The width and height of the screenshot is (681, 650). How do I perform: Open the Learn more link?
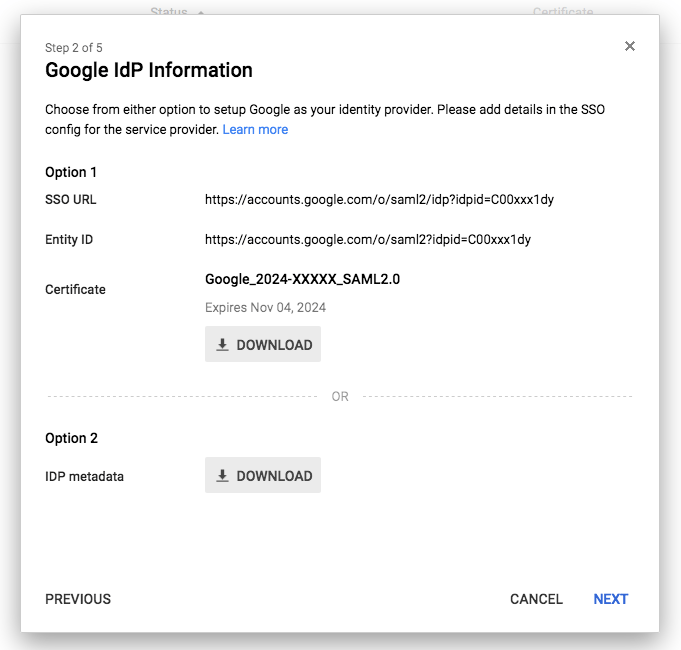[x=255, y=129]
